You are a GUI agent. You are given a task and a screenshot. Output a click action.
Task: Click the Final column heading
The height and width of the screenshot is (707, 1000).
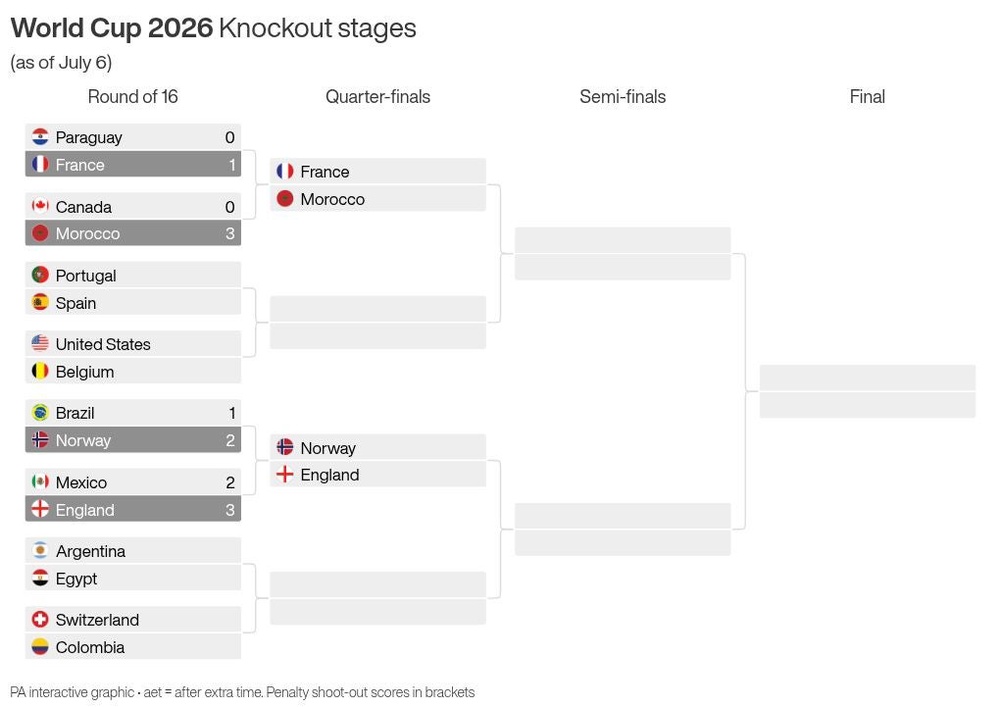click(x=867, y=96)
